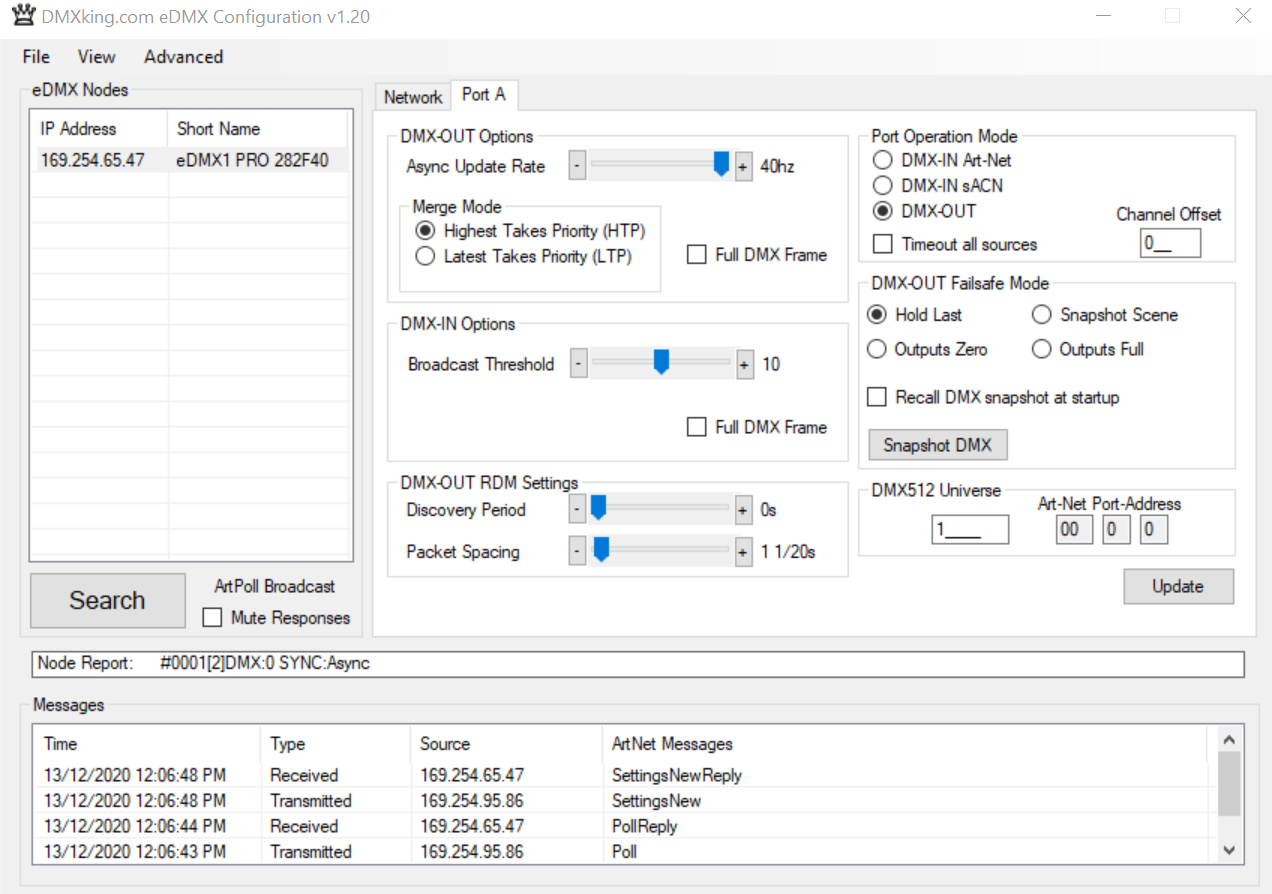Click the Packet Spacing slider thumb
Viewport: 1272px width, 894px height.
pyautogui.click(x=601, y=549)
